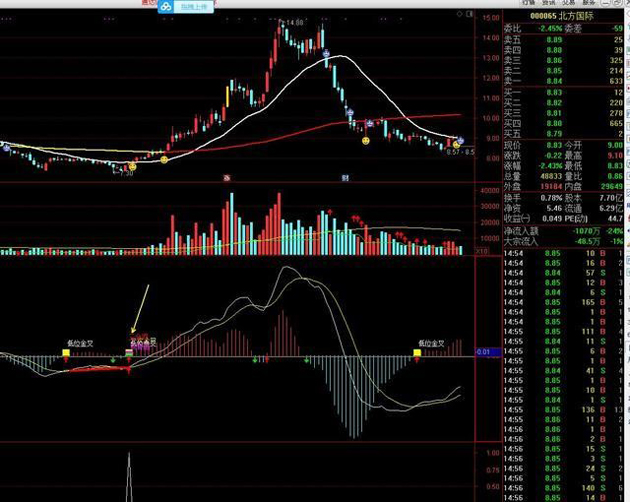The width and height of the screenshot is (630, 502).
Task: Click the first yellow 低位金叉 square marker
Action: pos(66,353)
